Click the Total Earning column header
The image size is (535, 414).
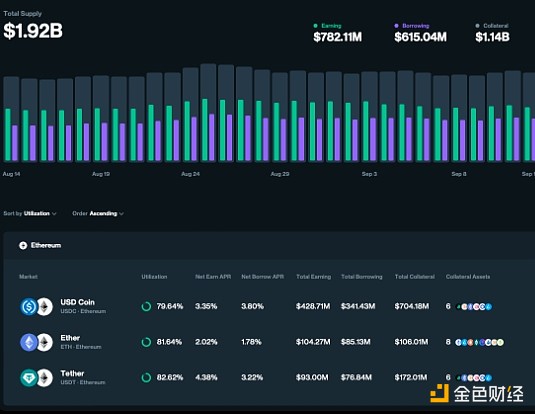313,277
